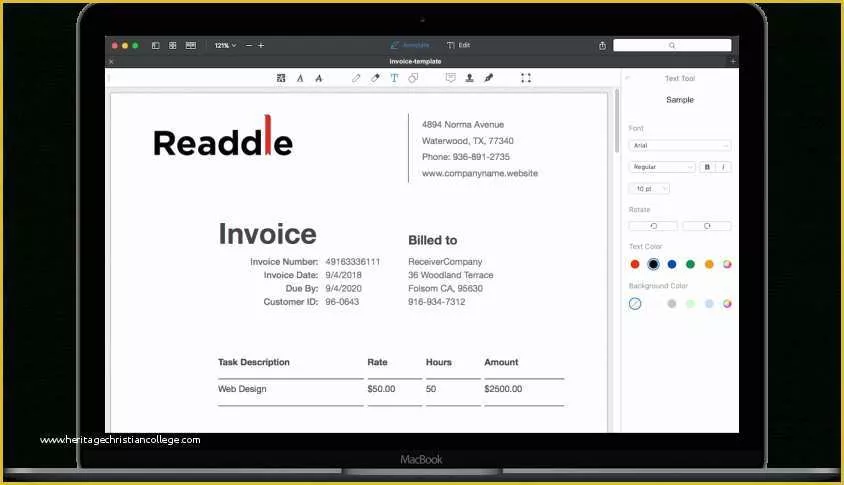Open the Arial font dropdown

pos(680,145)
